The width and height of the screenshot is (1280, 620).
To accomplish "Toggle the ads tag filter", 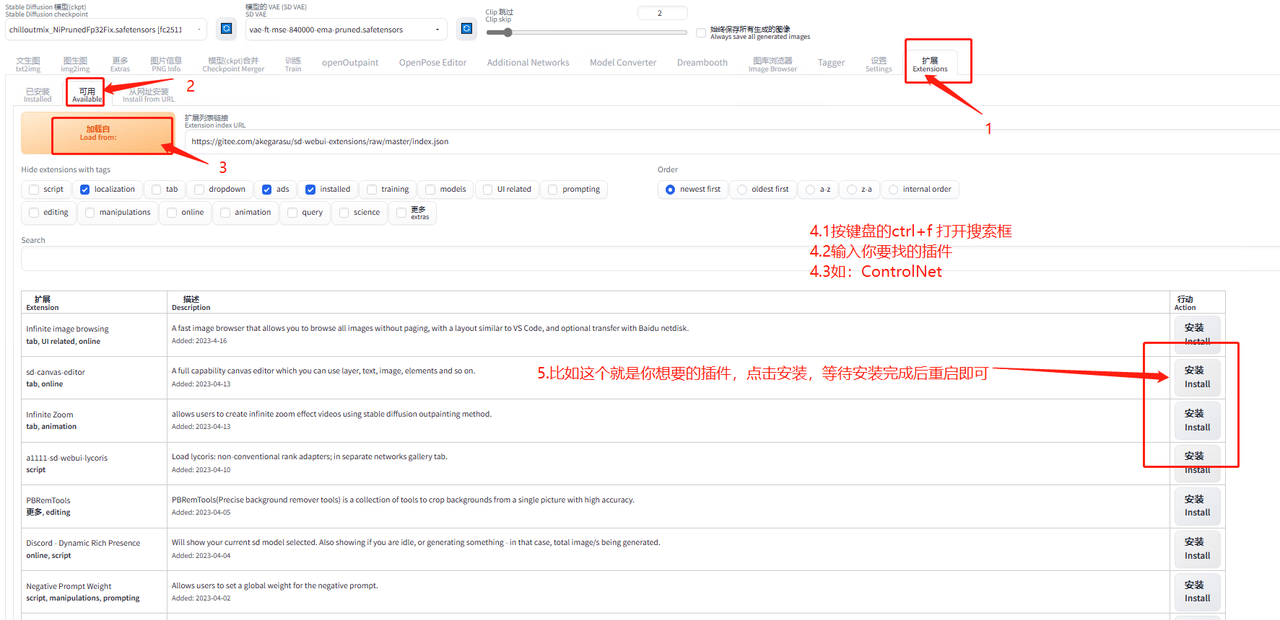I will pyautogui.click(x=267, y=189).
